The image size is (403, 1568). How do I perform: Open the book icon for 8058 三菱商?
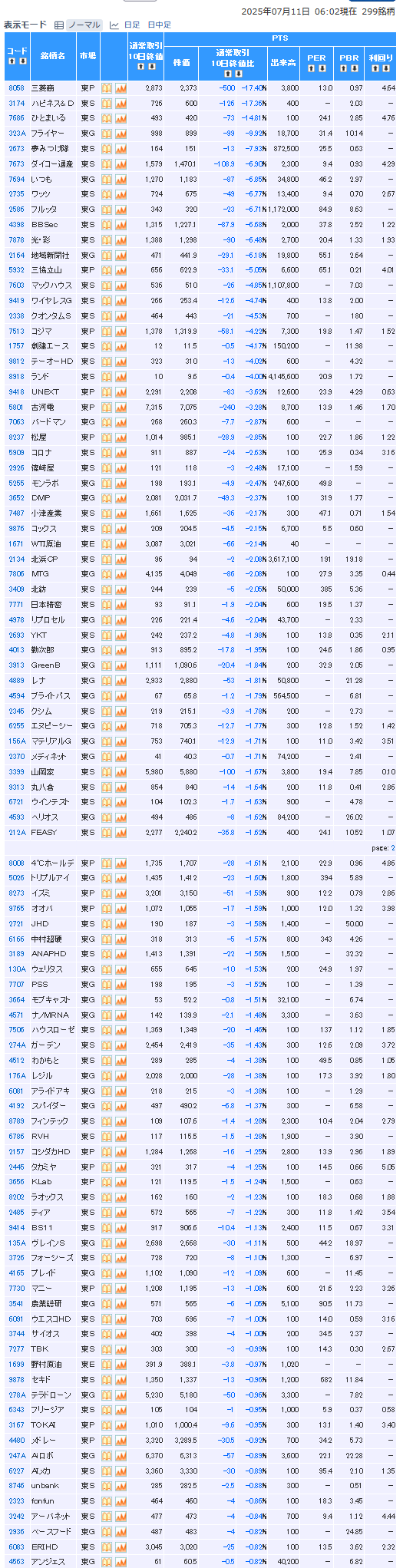coord(107,88)
